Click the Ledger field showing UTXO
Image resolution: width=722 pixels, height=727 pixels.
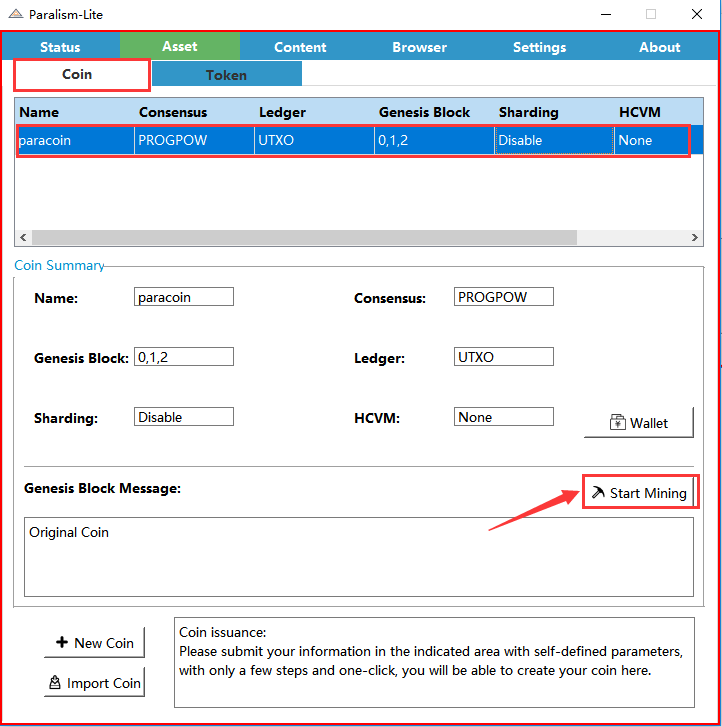pyautogui.click(x=504, y=357)
